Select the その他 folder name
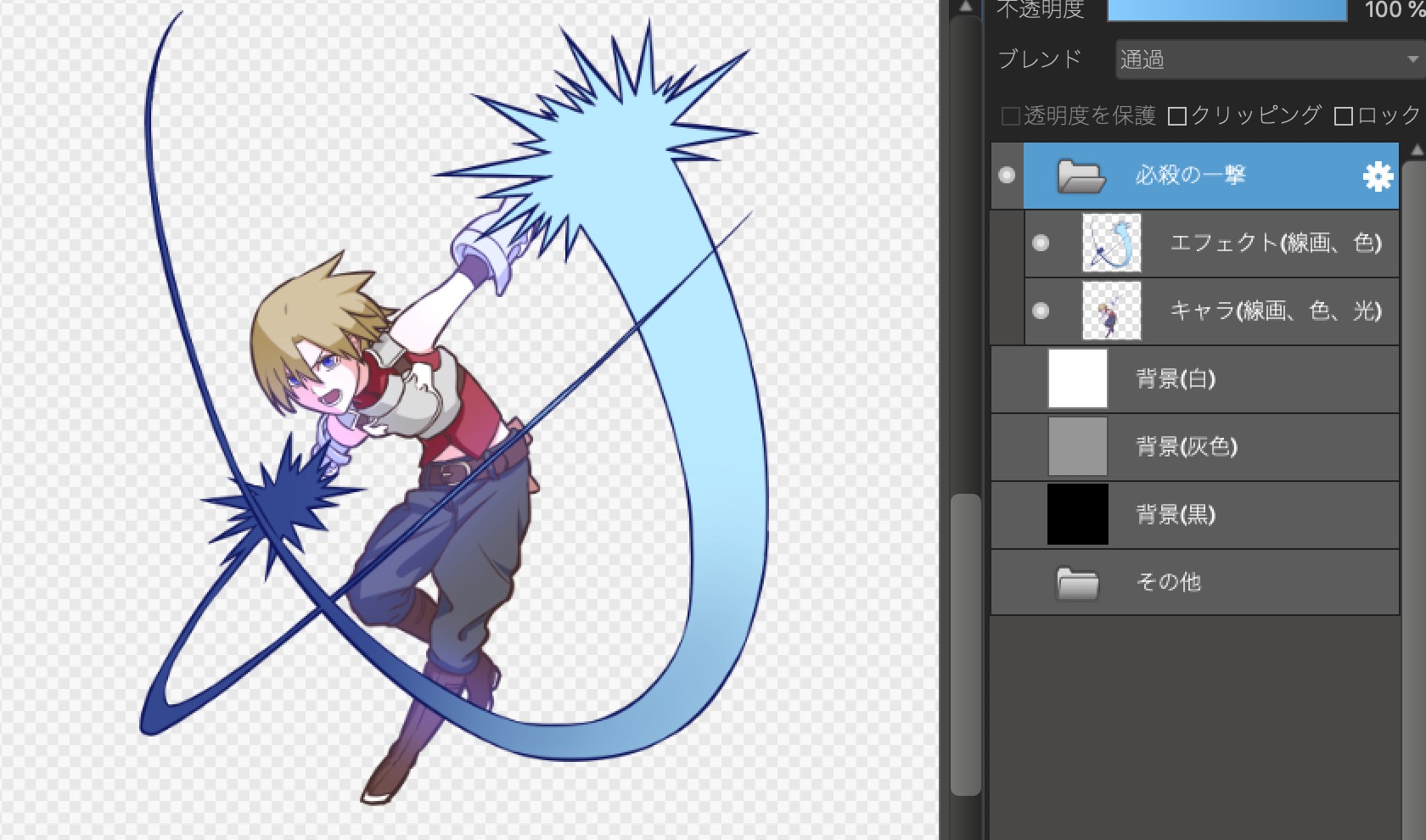The image size is (1426, 840). (1169, 583)
